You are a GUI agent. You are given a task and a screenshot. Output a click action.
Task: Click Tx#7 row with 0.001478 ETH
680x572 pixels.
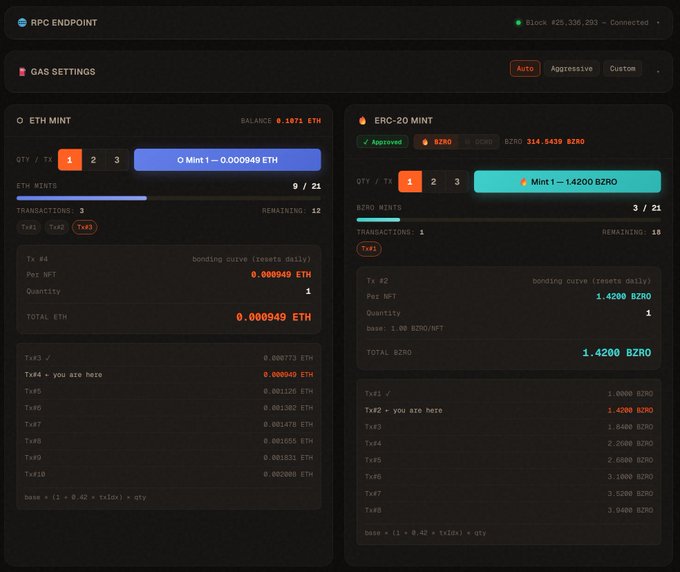point(169,424)
